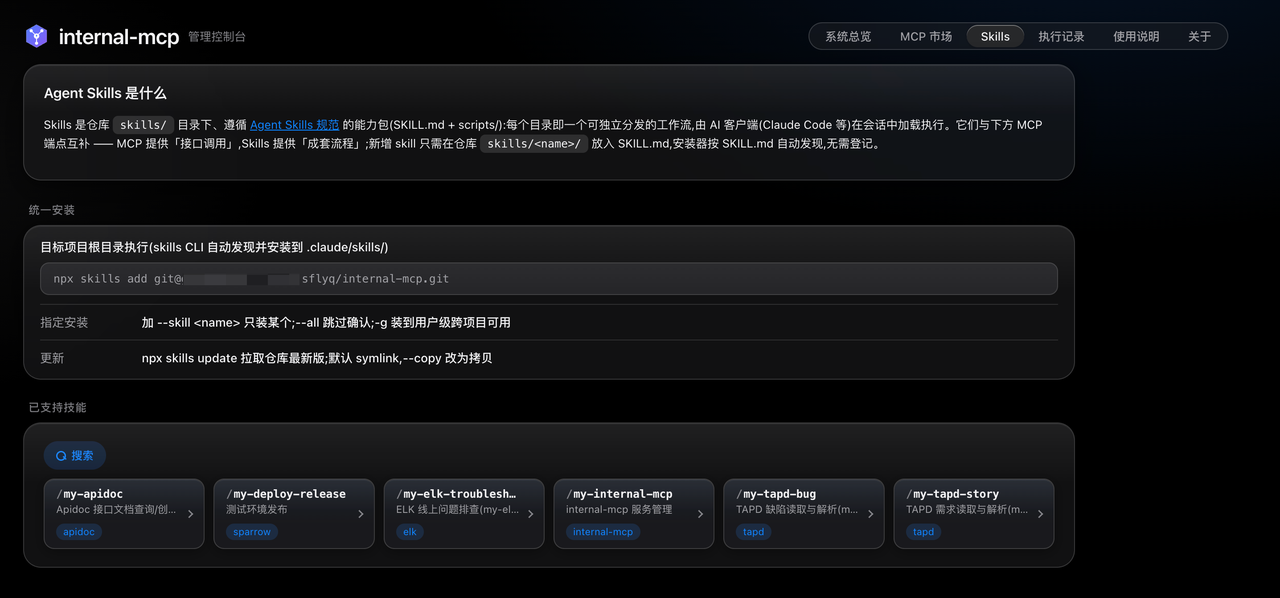This screenshot has height=598, width=1280.
Task: Click the 统一安装 section label
Action: [52, 210]
